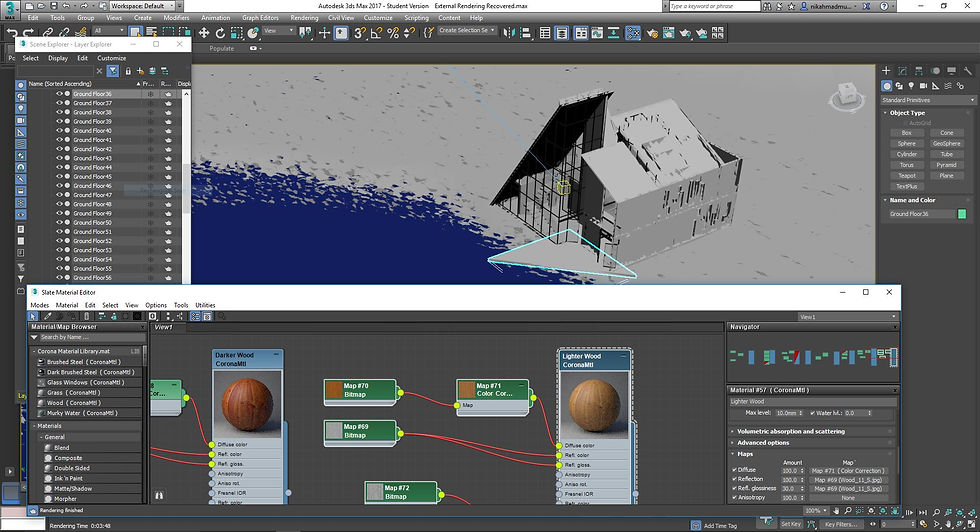Click the lock icon in Scene Explorer toolbar
Screen dimensions: 980x532
point(128,71)
